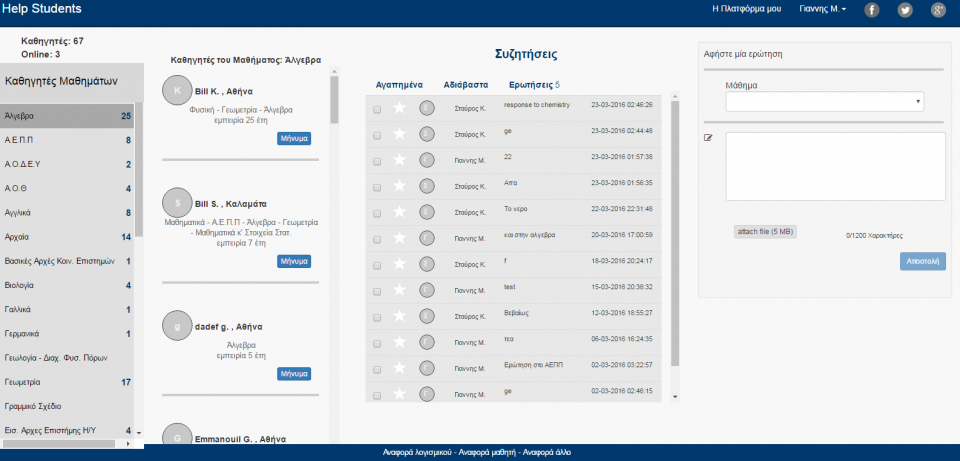Click avatar circle of teacher dadef g.
The image size is (960, 461).
tap(176, 326)
